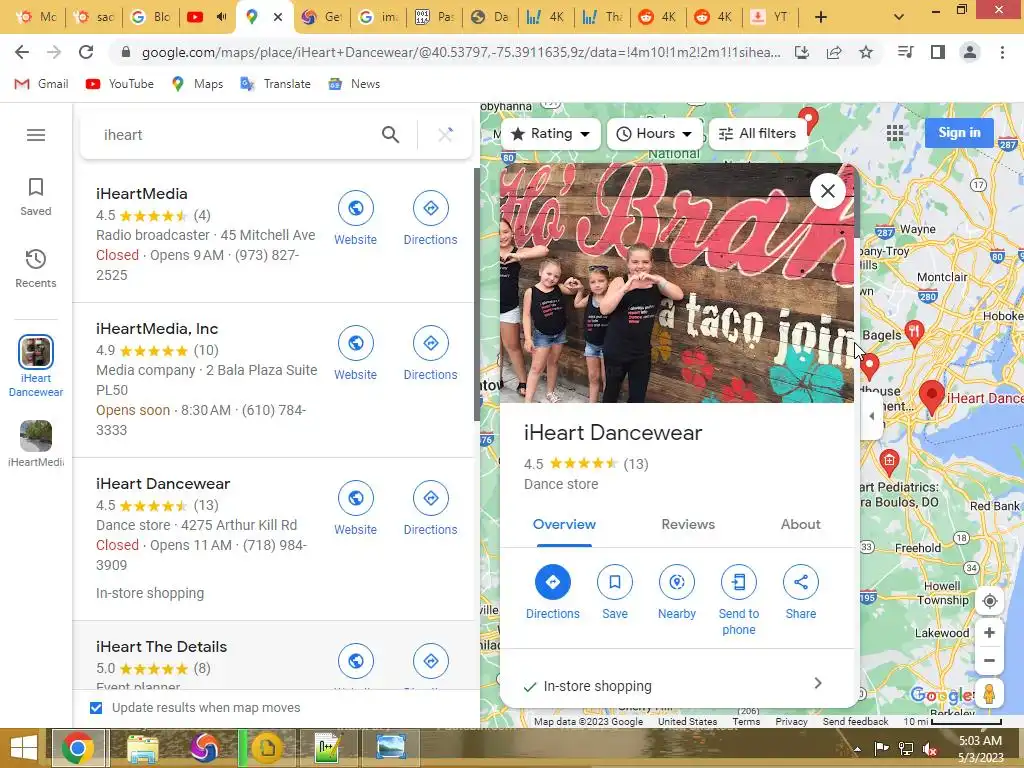This screenshot has height=768, width=1024.
Task: Open Translate bookmark
Action: 275,84
